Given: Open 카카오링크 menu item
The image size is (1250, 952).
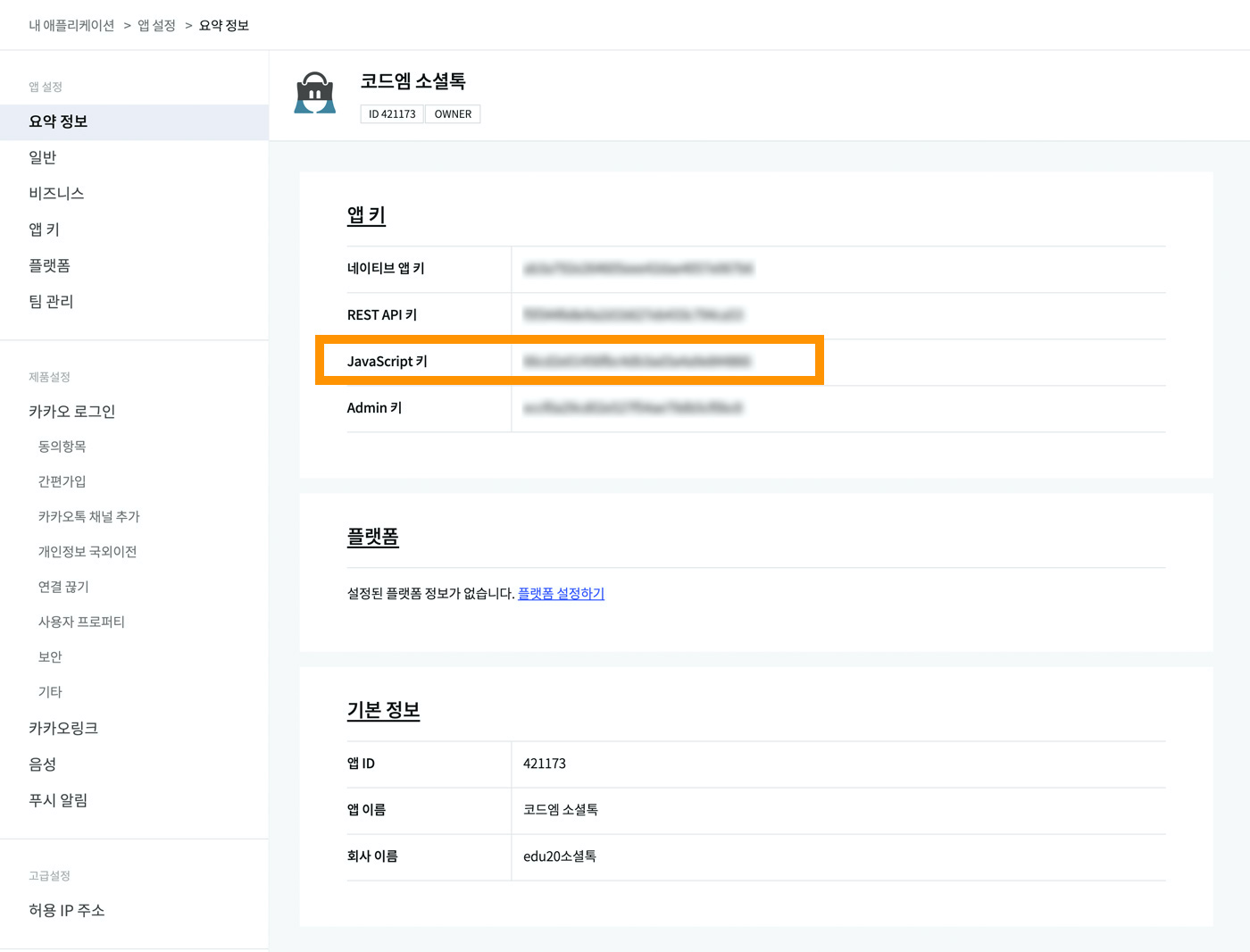Looking at the screenshot, I should 63,728.
